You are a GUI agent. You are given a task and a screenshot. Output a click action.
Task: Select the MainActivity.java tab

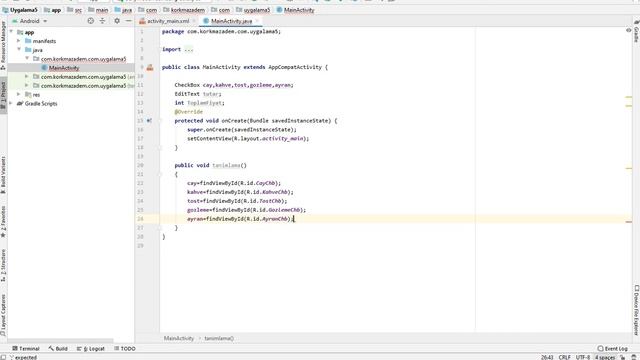tap(231, 21)
